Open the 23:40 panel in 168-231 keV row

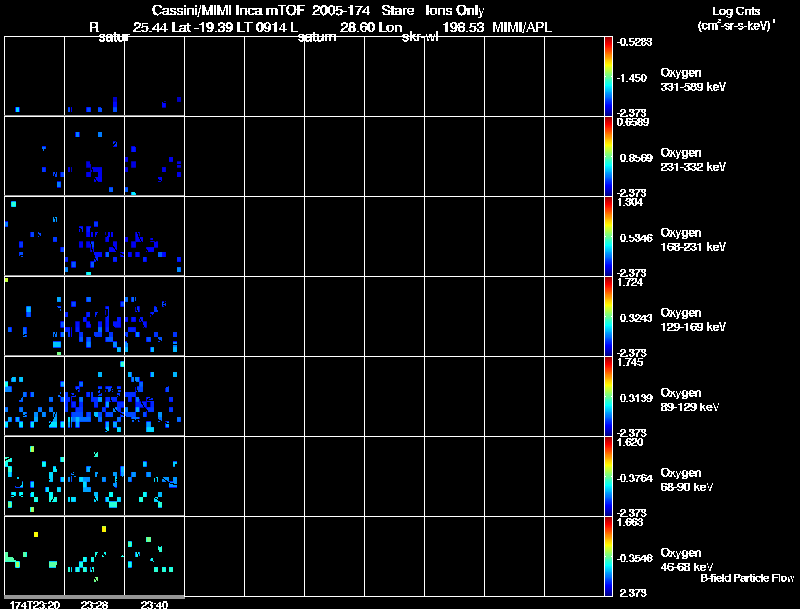pos(154,237)
